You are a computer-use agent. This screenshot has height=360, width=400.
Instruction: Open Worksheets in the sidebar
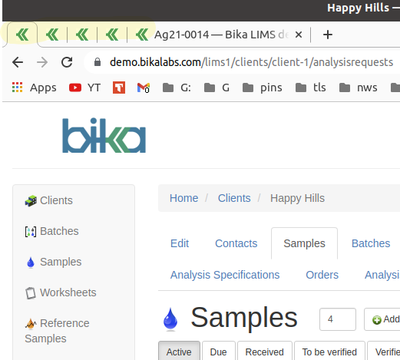pos(68,292)
